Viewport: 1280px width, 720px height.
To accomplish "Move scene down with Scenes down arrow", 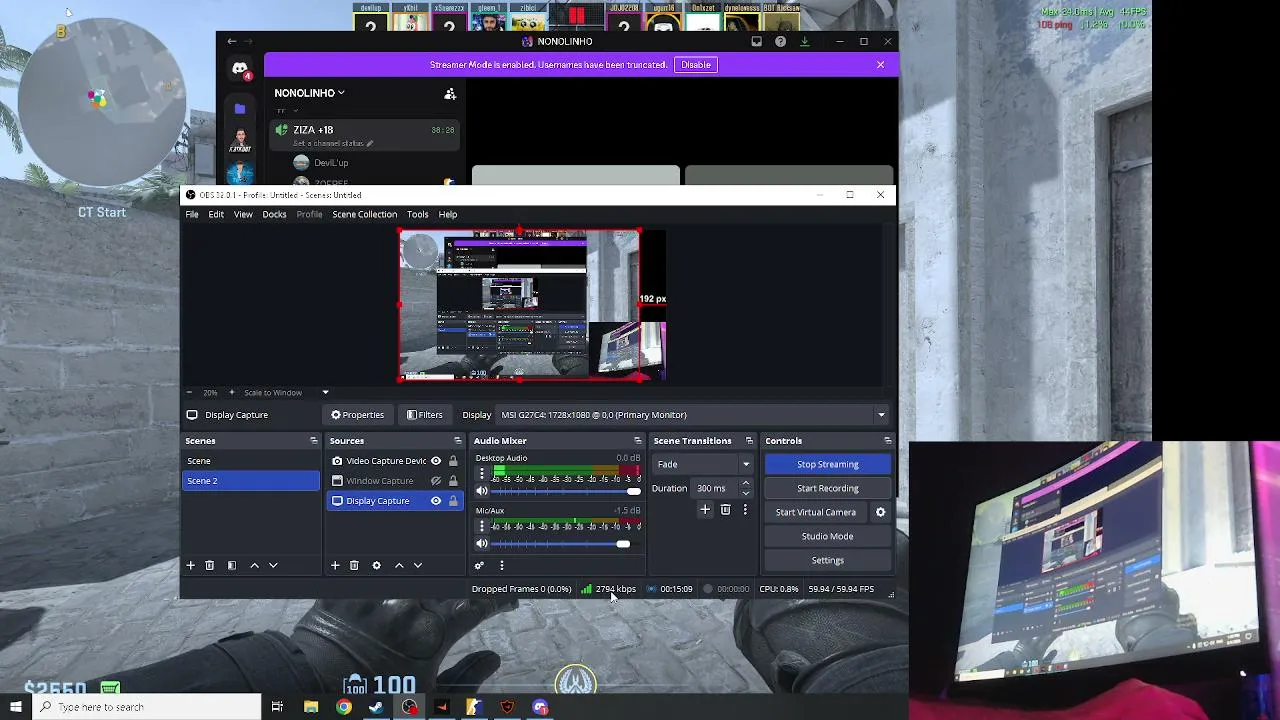I will pos(273,565).
